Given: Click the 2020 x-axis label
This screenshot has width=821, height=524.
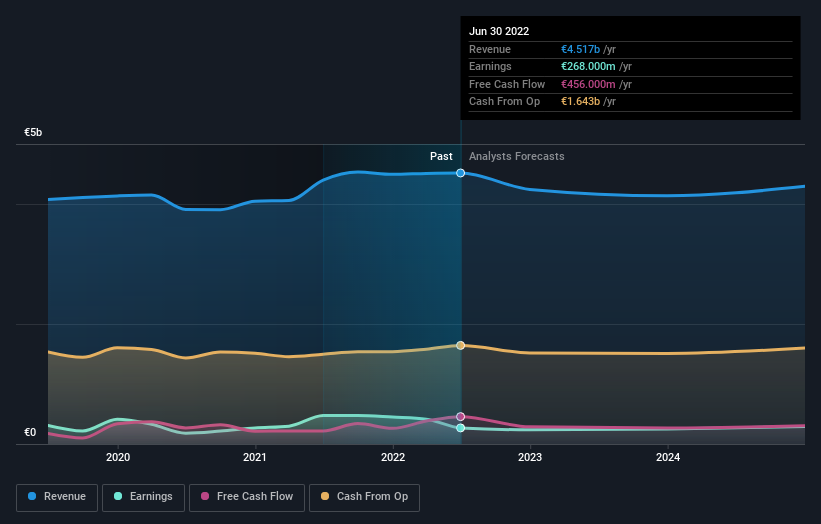Looking at the screenshot, I should tap(118, 457).
